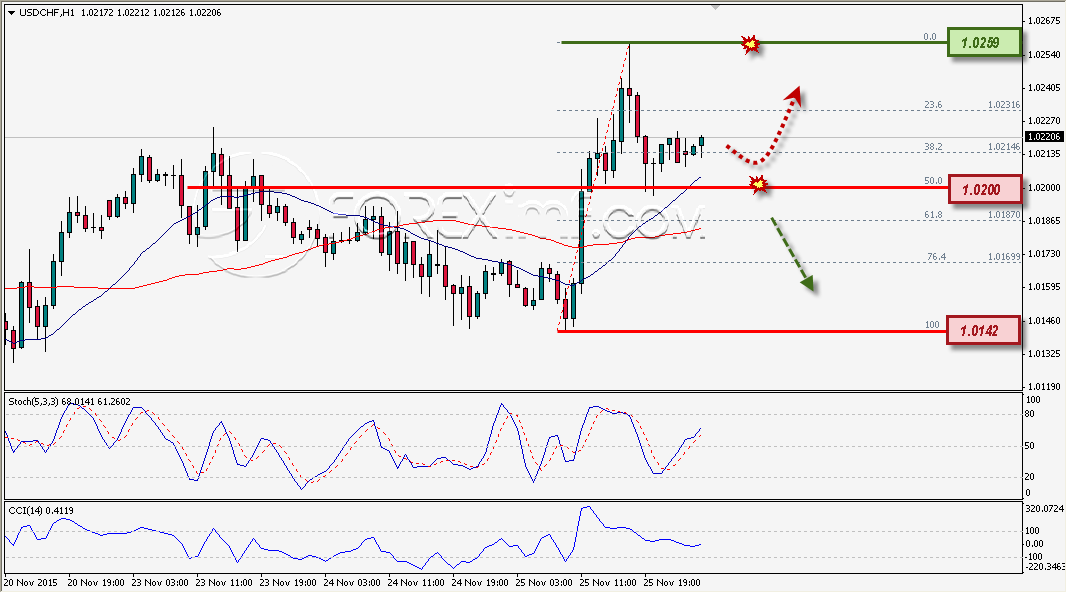Click the 25 Nov 03:00 time label
The width and height of the screenshot is (1067, 593).
[544, 583]
